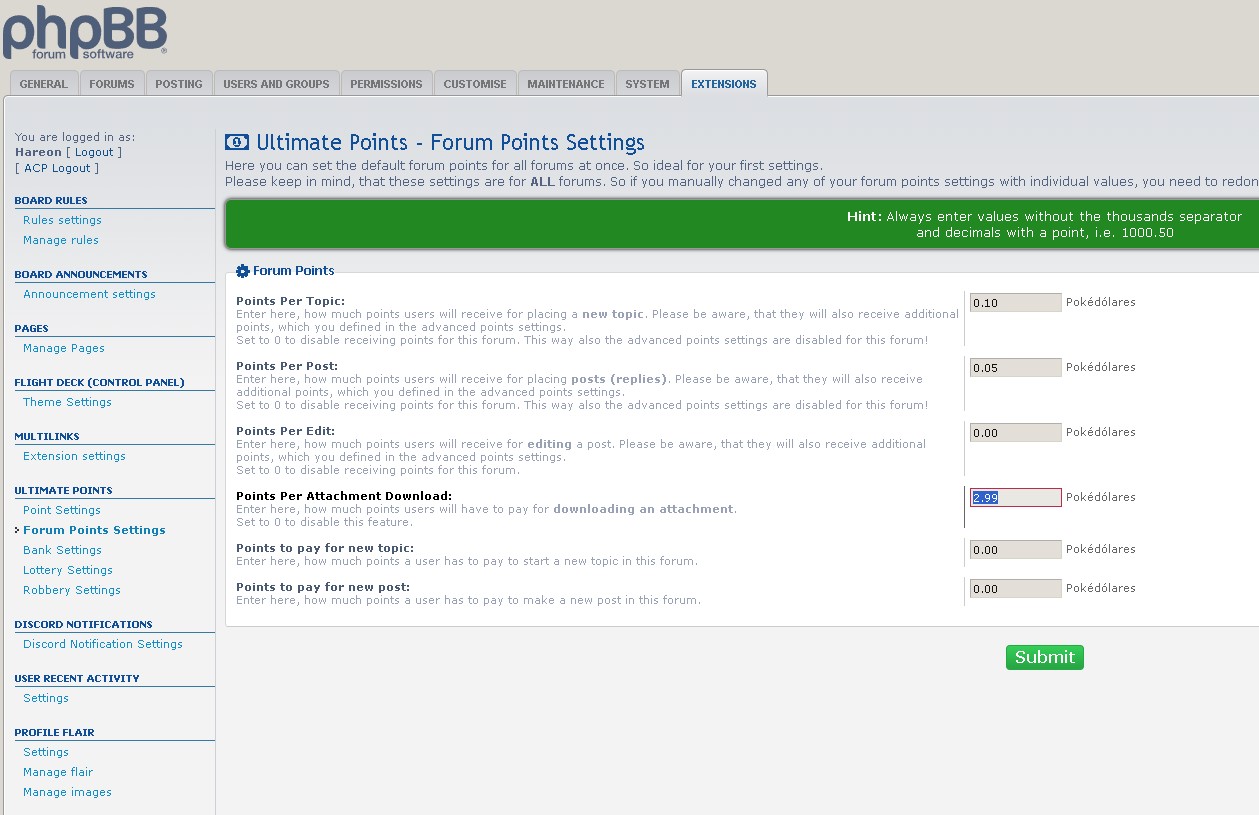This screenshot has width=1259, height=815.
Task: Click the PROFILE FLAIR sidebar heading
Action: click(54, 732)
